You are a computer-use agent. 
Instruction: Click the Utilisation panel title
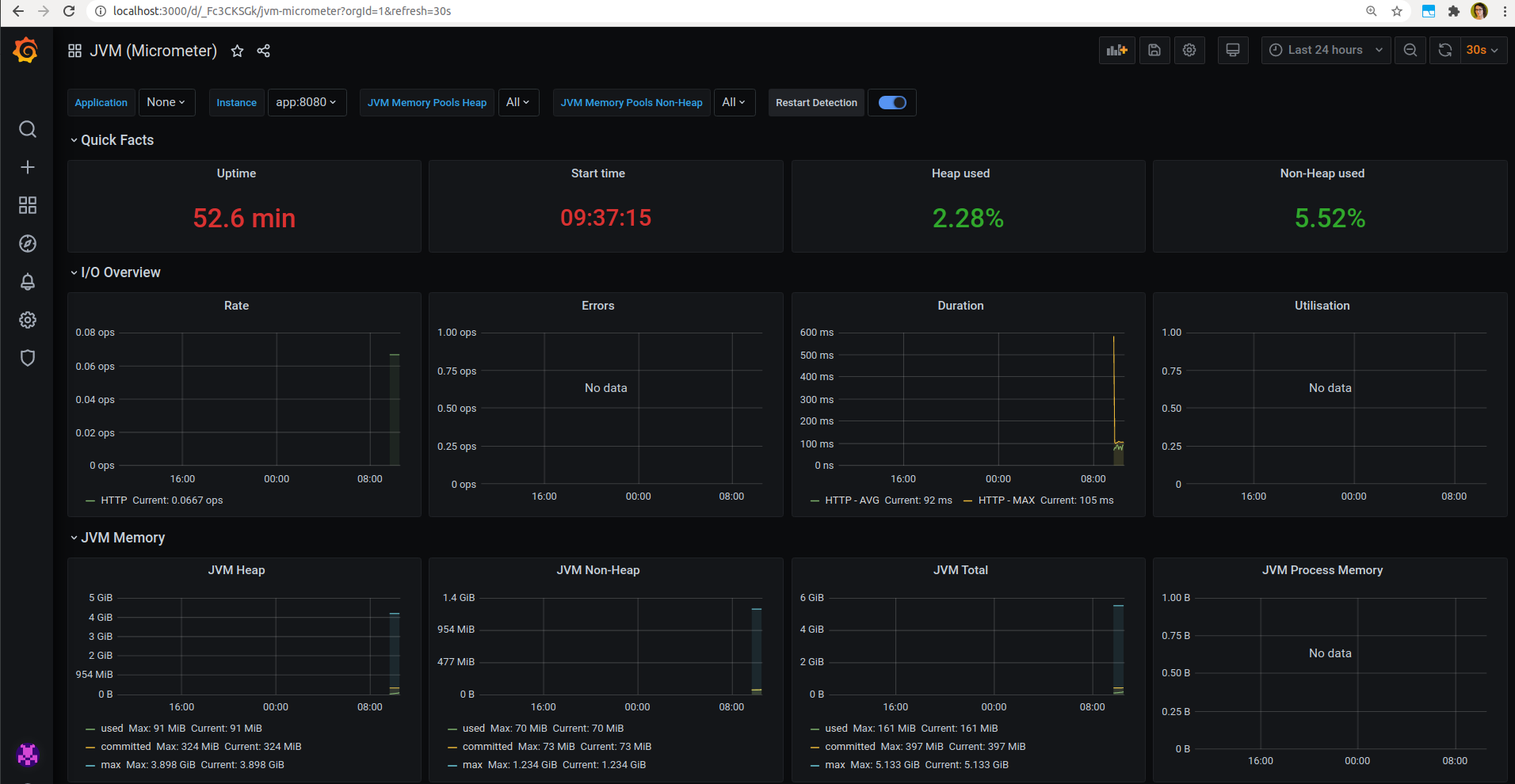1322,306
